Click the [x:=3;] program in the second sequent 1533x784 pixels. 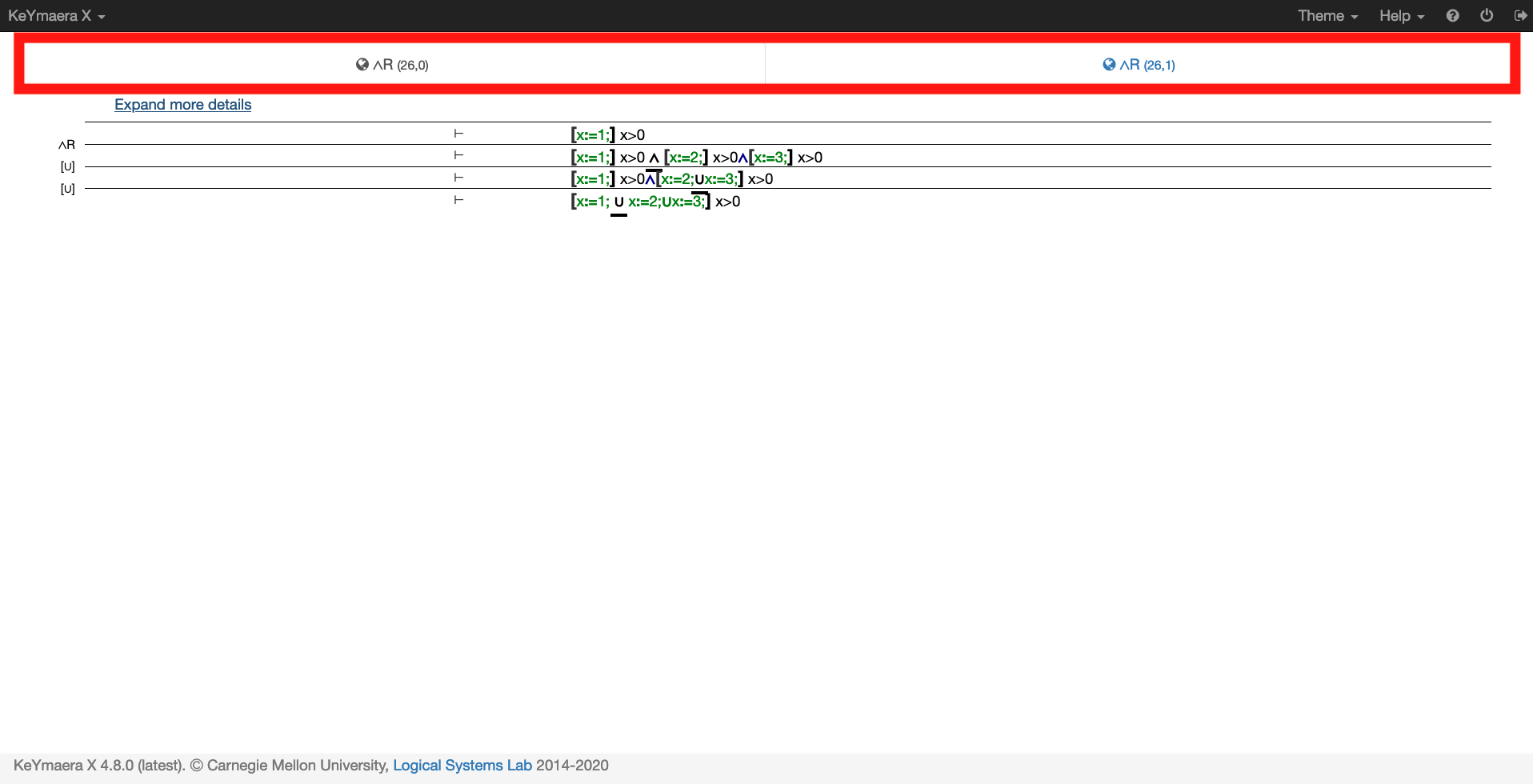[770, 157]
